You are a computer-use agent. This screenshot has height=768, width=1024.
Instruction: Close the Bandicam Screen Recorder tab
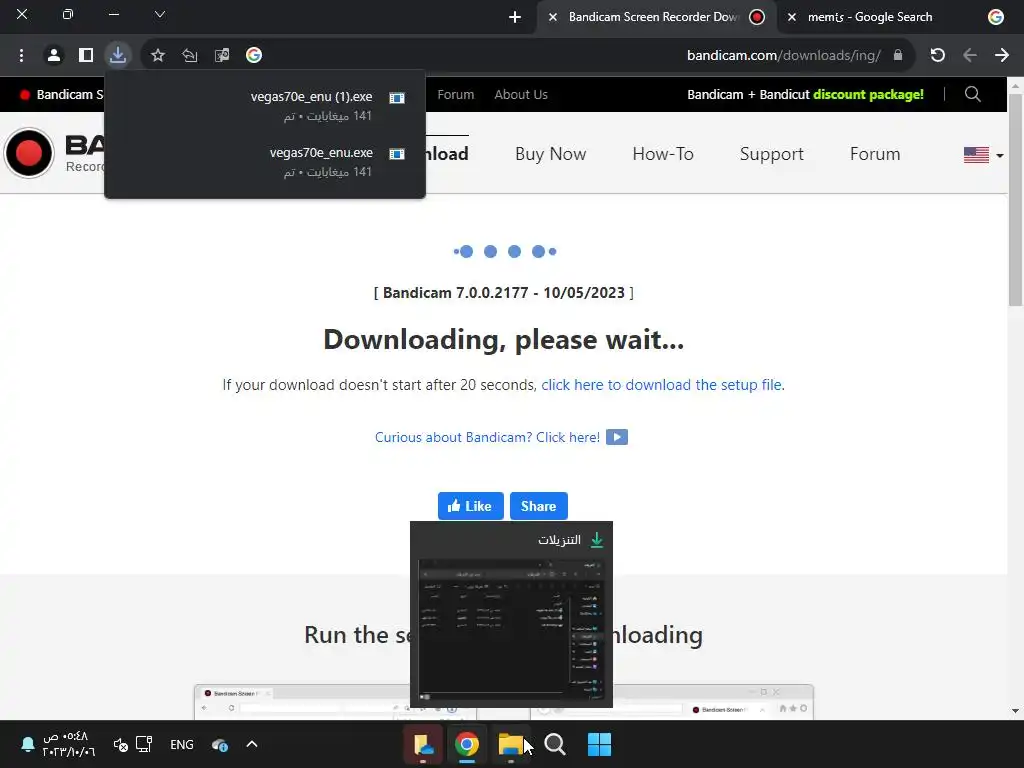tap(552, 17)
